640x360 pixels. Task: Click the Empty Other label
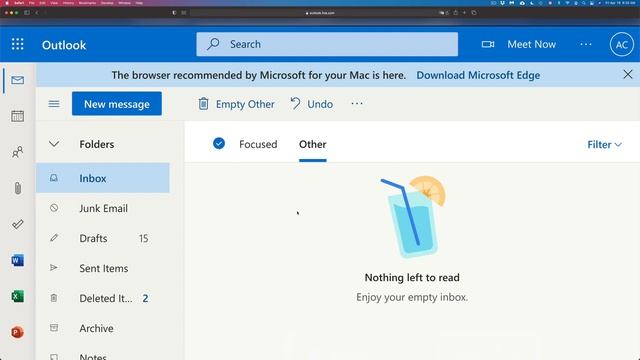pyautogui.click(x=245, y=104)
